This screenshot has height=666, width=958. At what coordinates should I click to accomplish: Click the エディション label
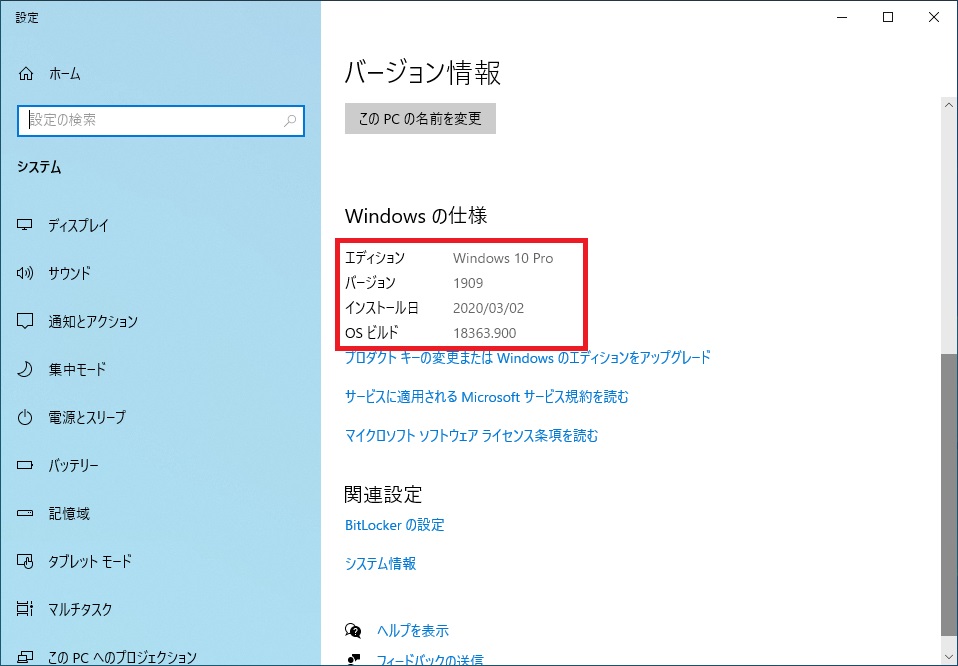pyautogui.click(x=375, y=258)
